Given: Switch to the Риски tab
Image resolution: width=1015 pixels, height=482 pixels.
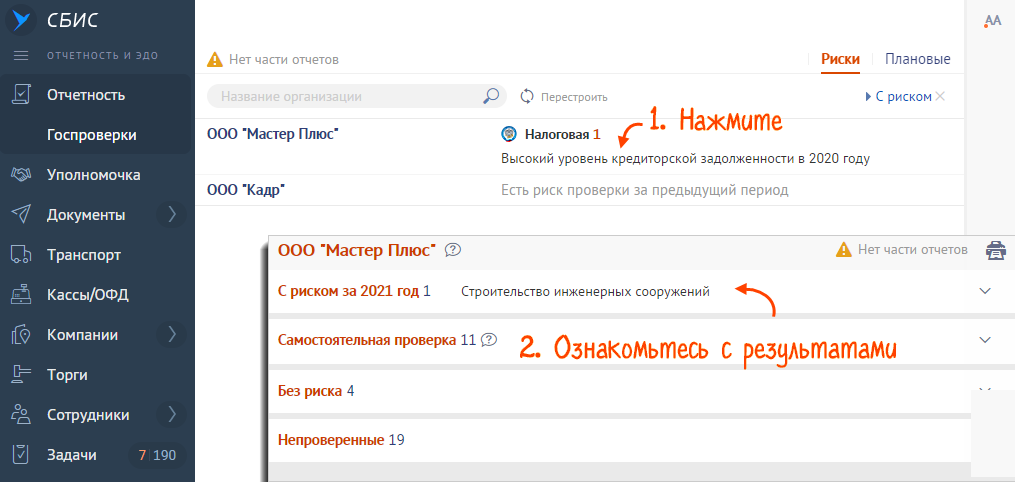Looking at the screenshot, I should [840, 60].
